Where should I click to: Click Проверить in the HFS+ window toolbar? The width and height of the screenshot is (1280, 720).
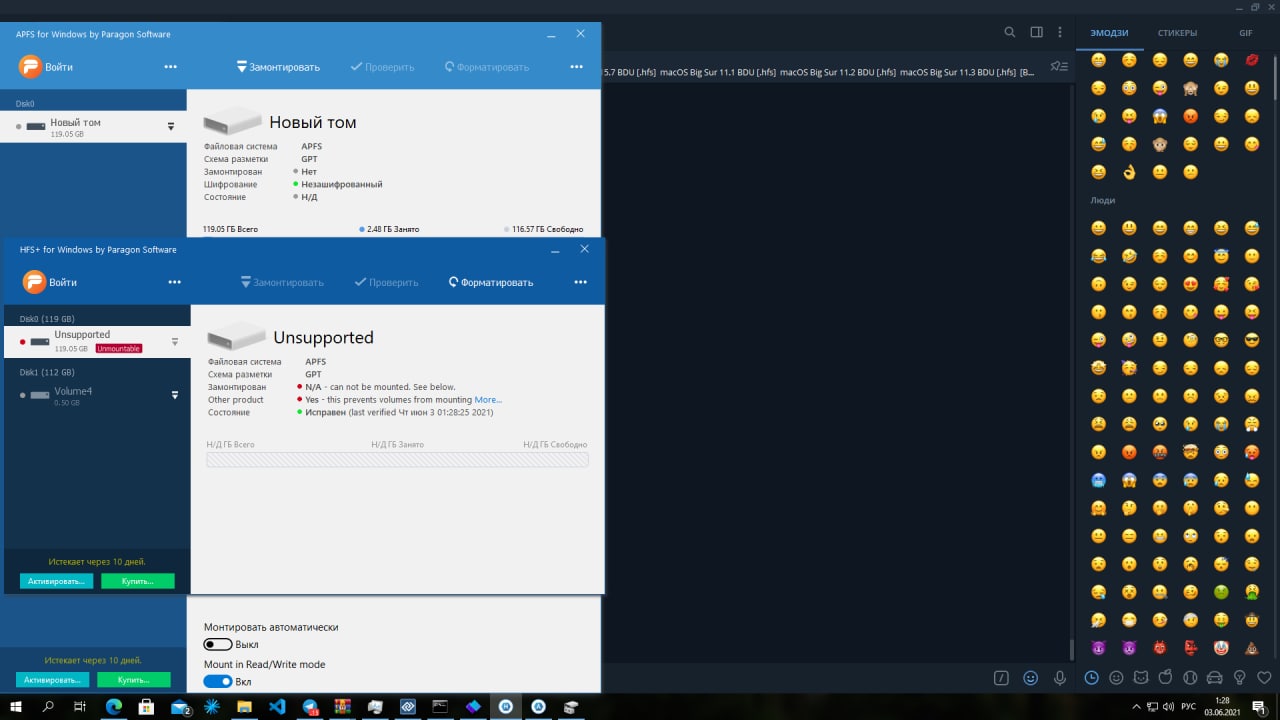(386, 282)
